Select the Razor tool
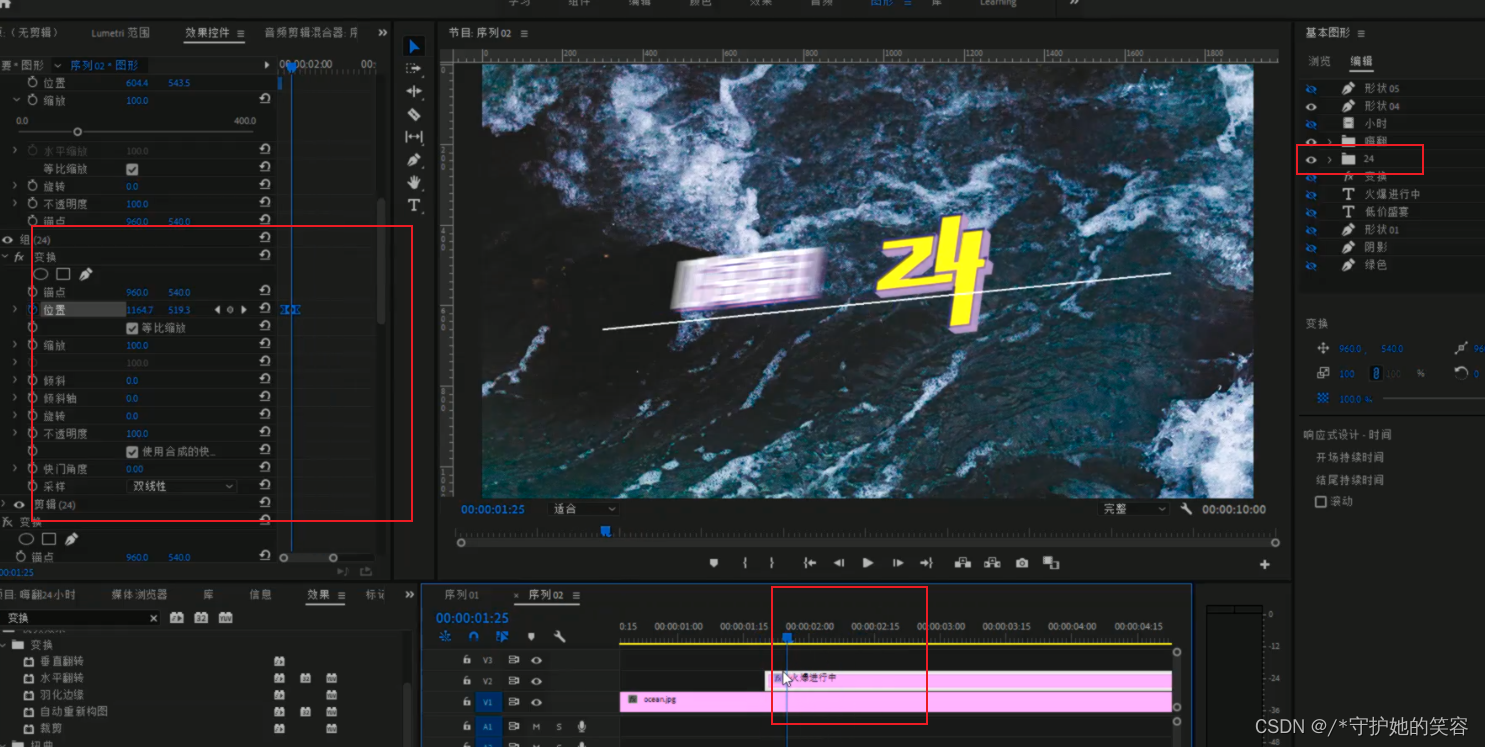The image size is (1485, 747). tap(414, 114)
